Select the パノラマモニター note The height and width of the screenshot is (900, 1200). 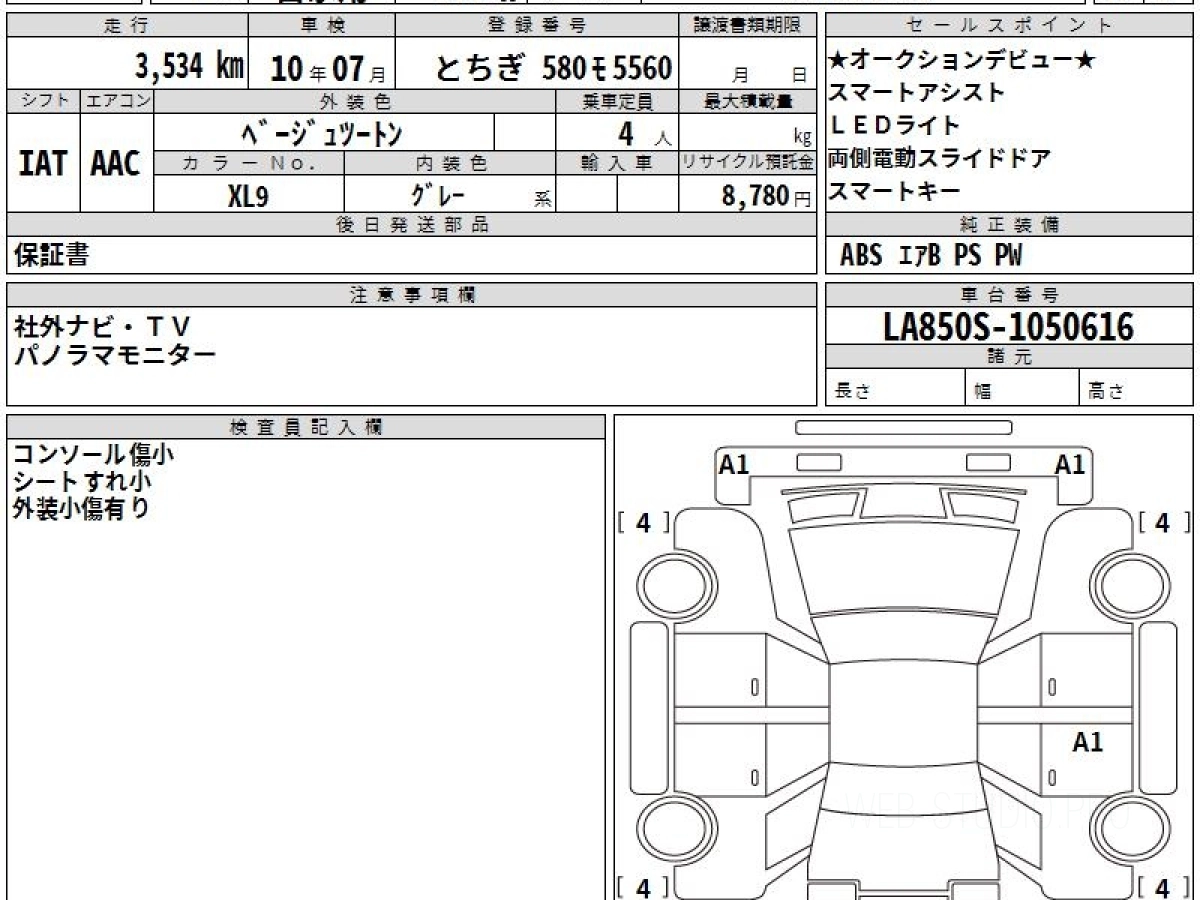[115, 353]
